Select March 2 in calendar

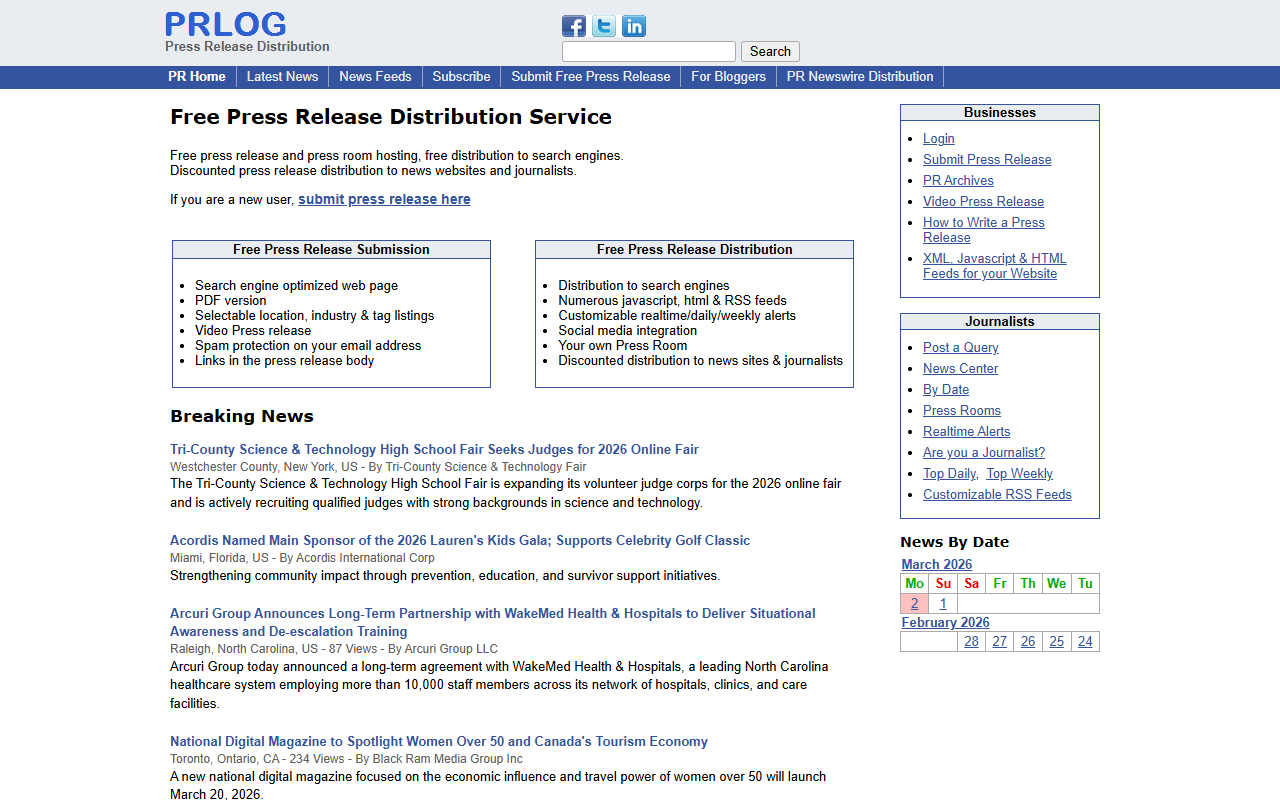point(914,603)
